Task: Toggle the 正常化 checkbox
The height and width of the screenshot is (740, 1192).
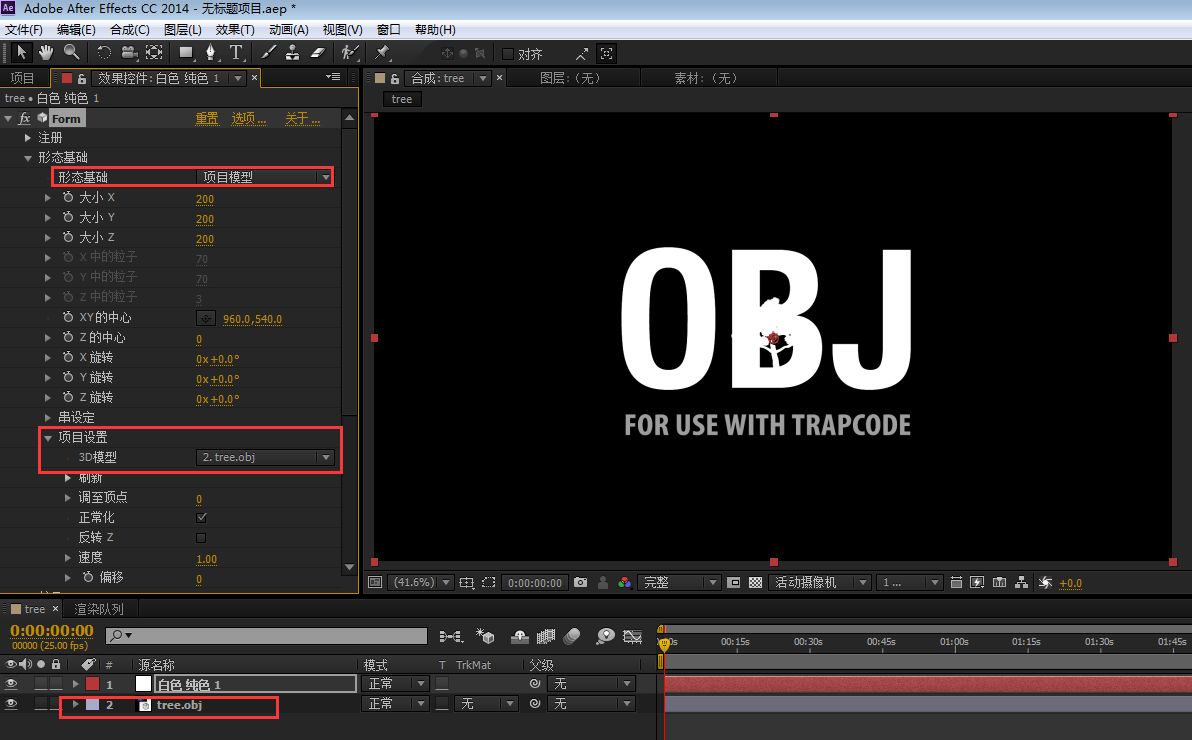Action: [x=201, y=517]
